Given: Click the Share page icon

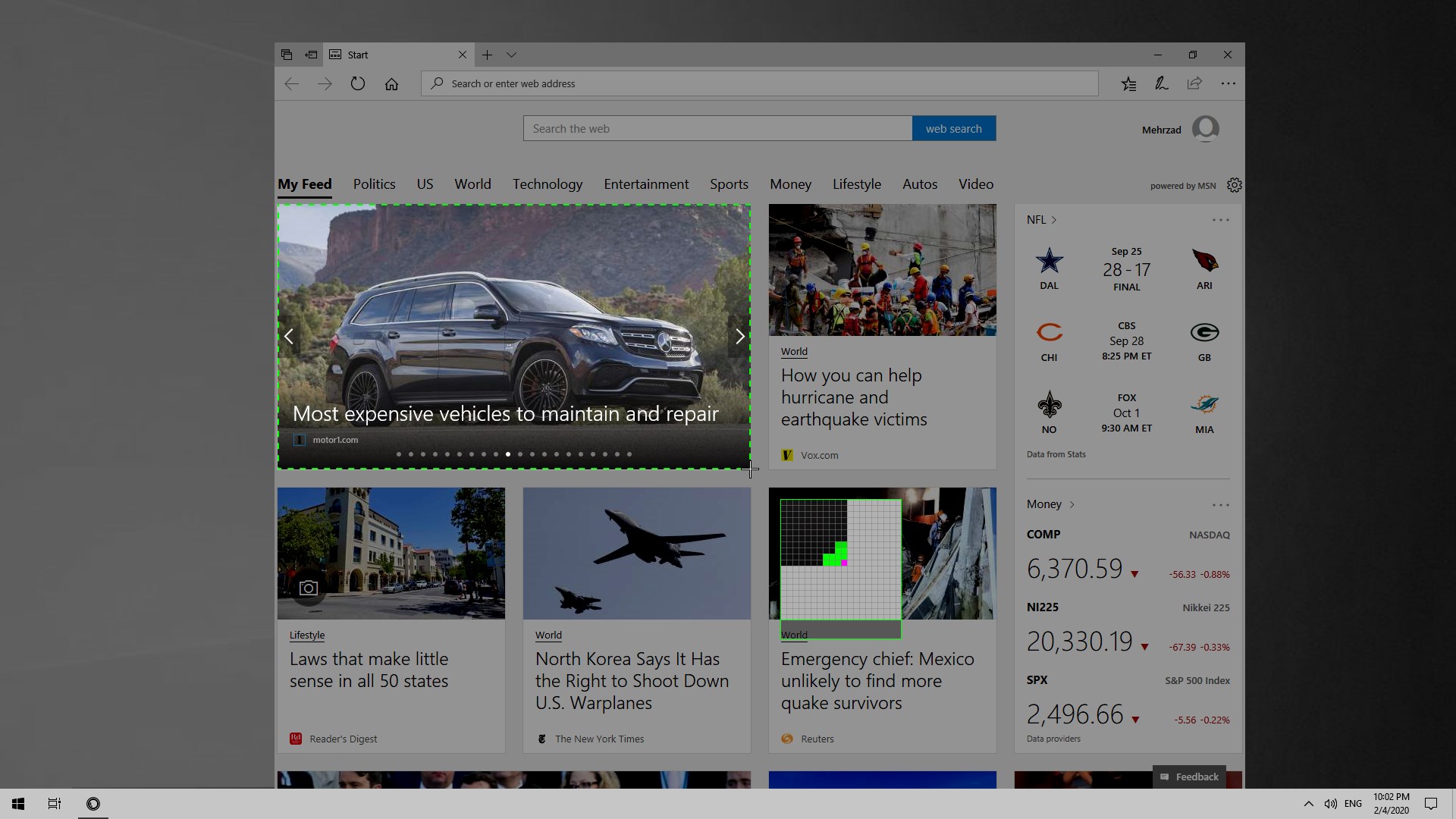Looking at the screenshot, I should click(x=1194, y=84).
